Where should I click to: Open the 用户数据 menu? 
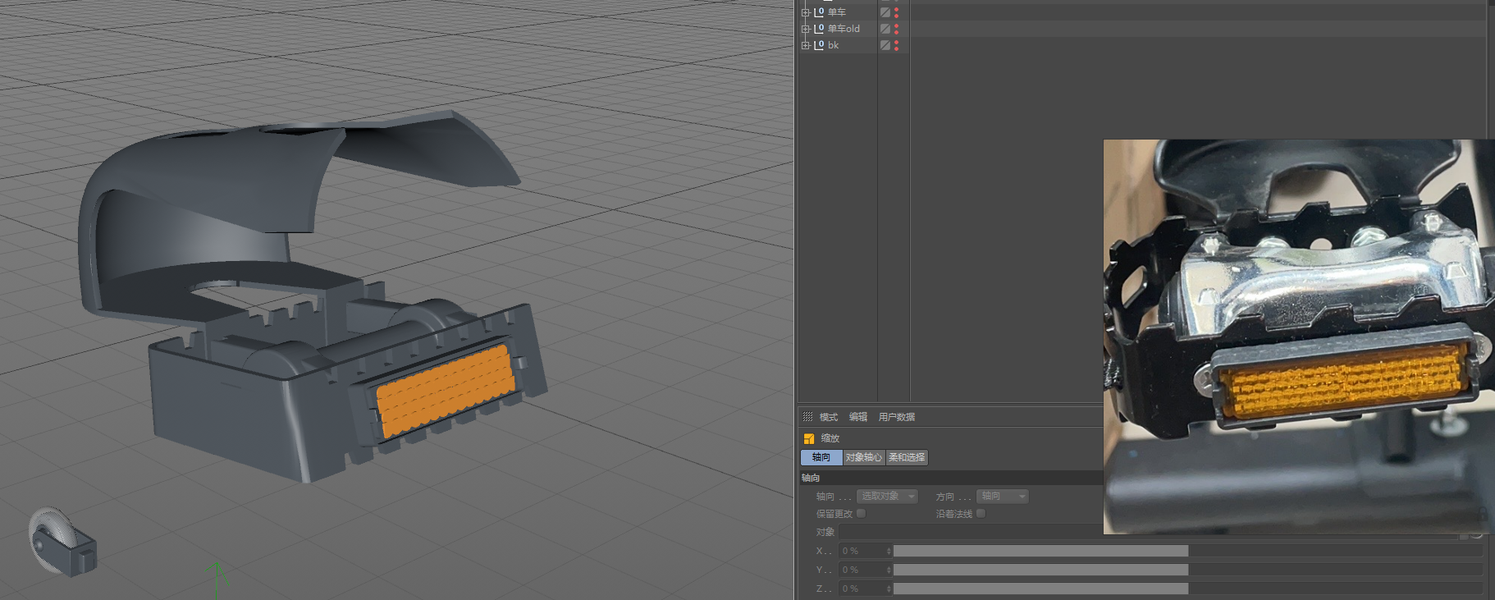pyautogui.click(x=897, y=417)
